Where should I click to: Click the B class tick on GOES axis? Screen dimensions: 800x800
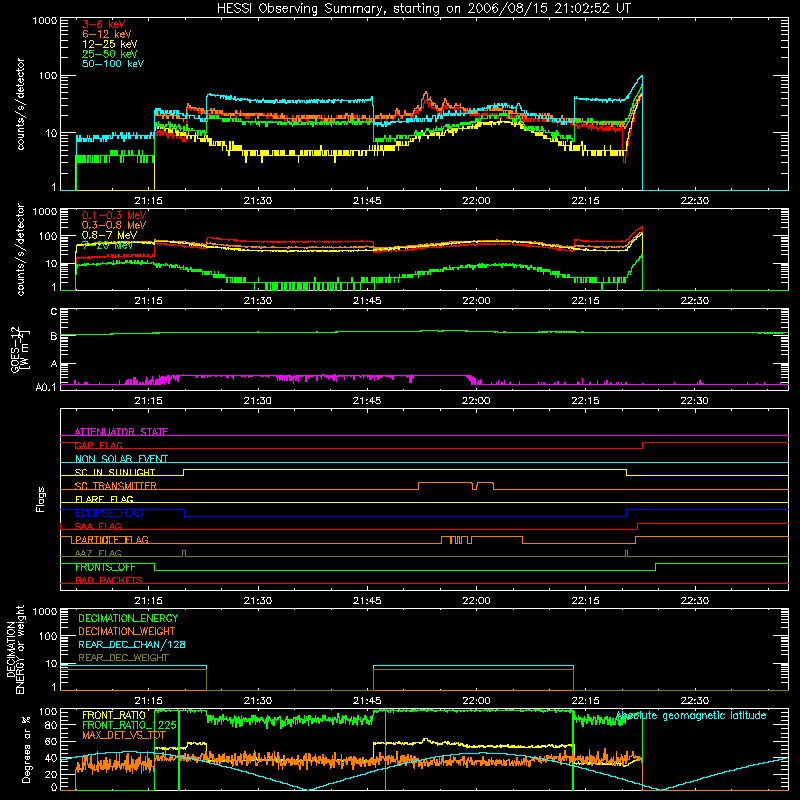(x=53, y=336)
